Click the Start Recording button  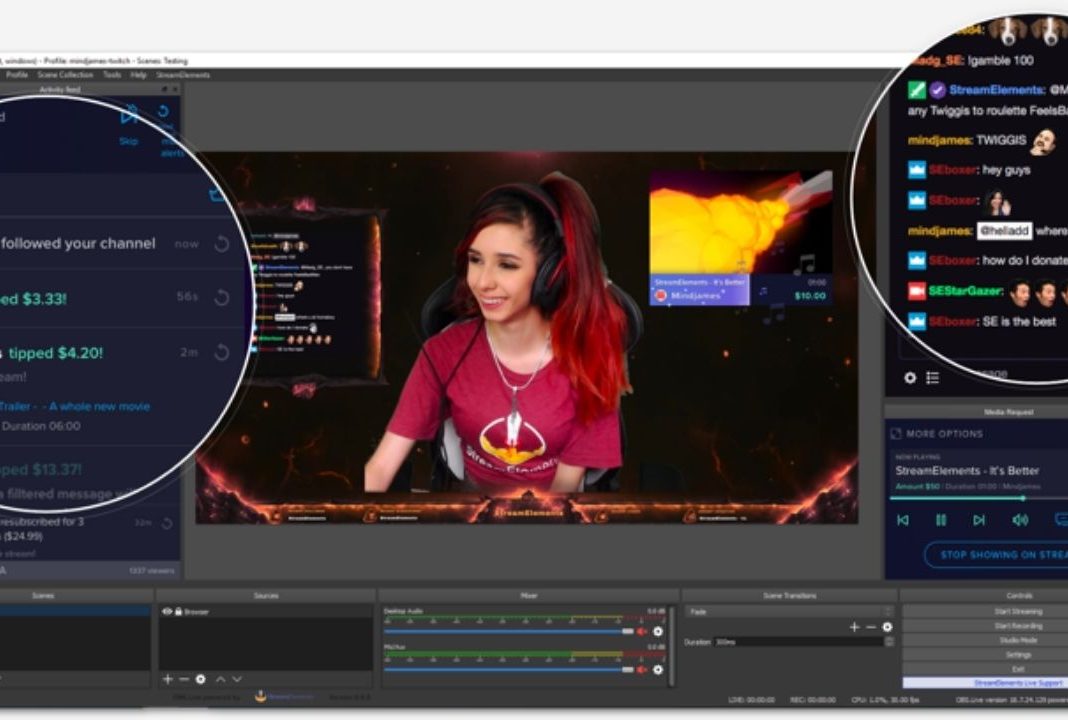point(1019,626)
